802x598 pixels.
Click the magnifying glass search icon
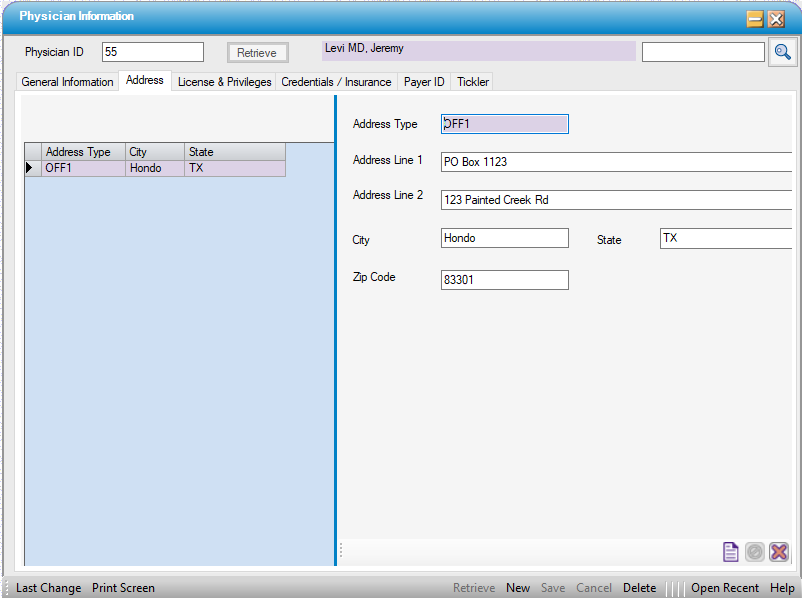[782, 52]
